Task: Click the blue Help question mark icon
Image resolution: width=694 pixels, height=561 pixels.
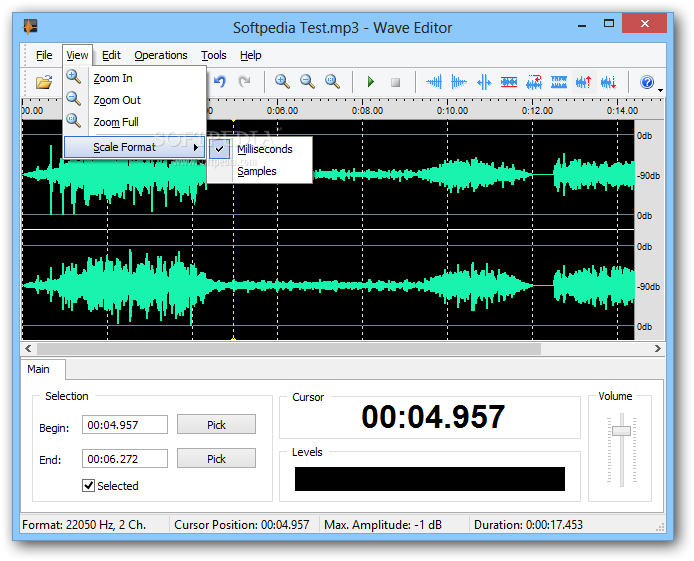Action: coord(646,82)
